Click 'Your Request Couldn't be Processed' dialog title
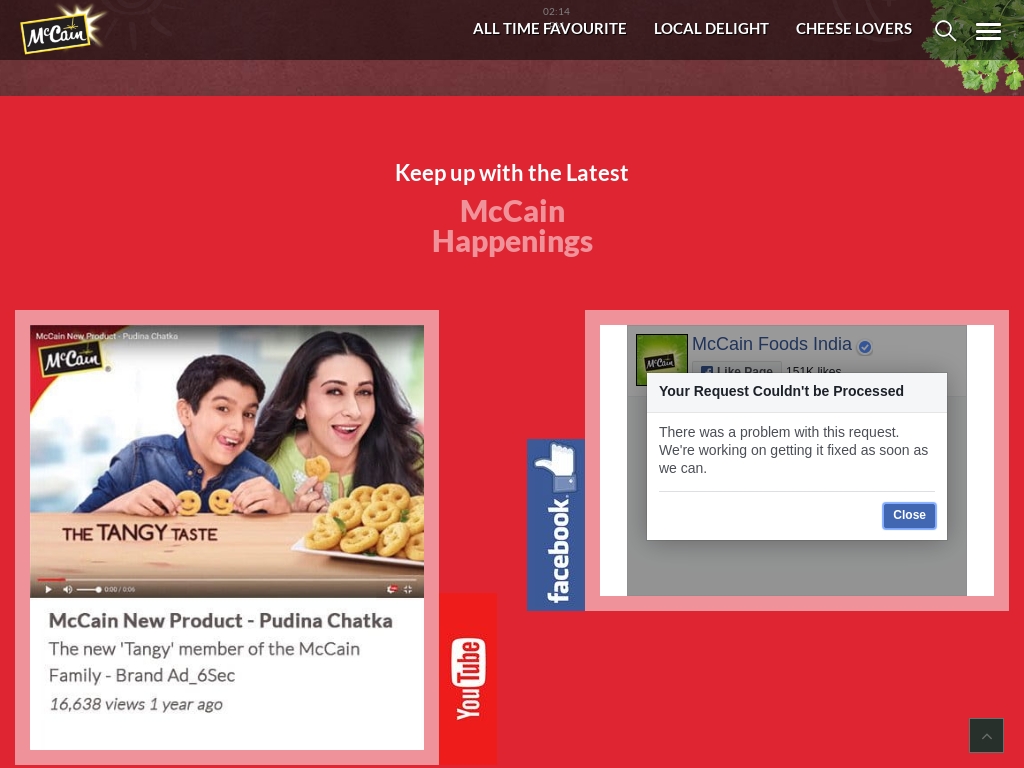 click(781, 391)
